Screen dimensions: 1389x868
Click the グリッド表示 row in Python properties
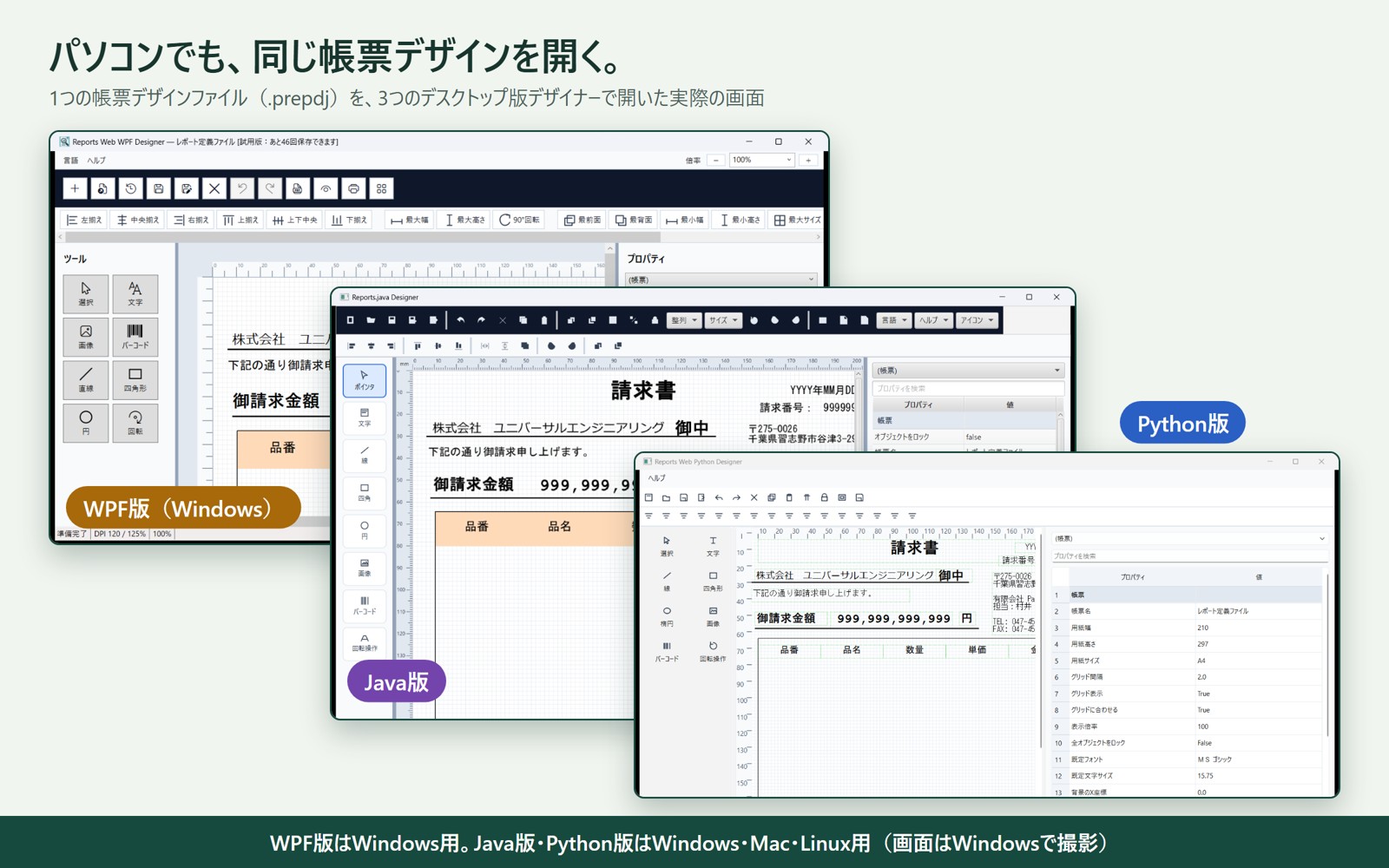point(1187,694)
